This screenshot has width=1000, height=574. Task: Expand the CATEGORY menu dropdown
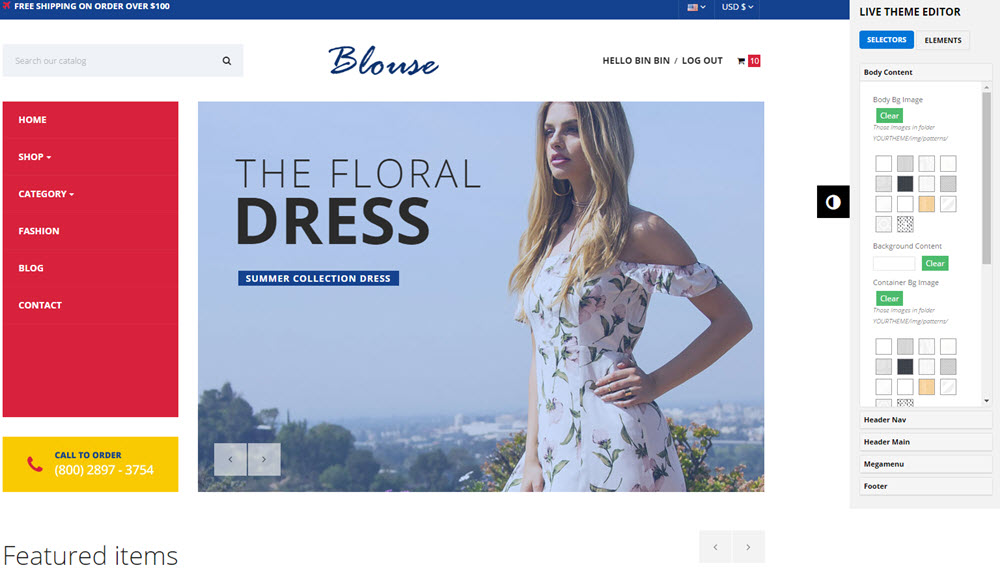(x=46, y=194)
